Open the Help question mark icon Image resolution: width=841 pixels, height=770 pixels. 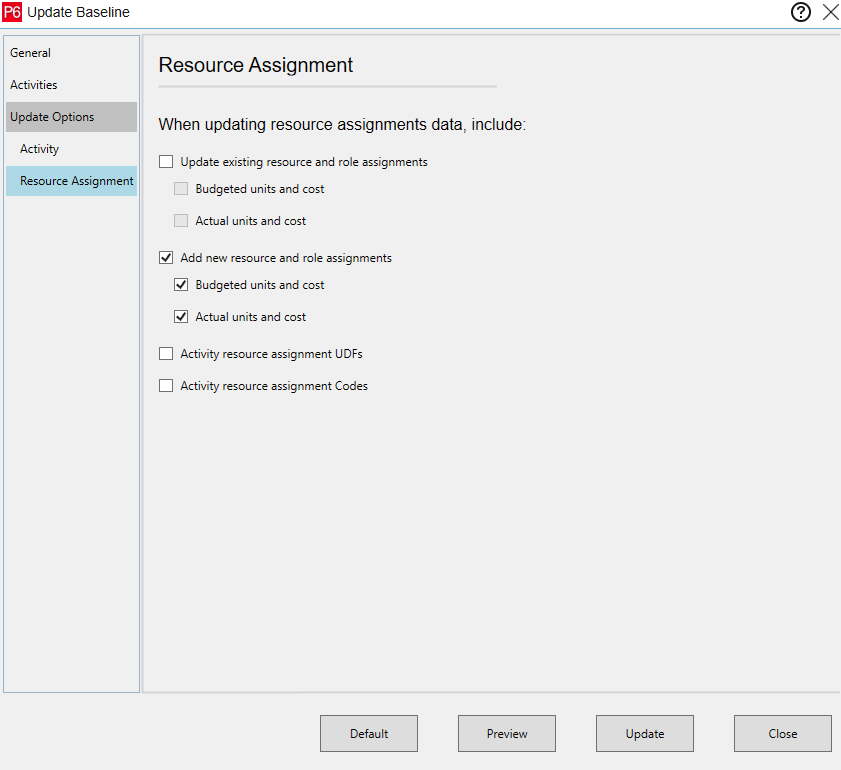pos(800,12)
